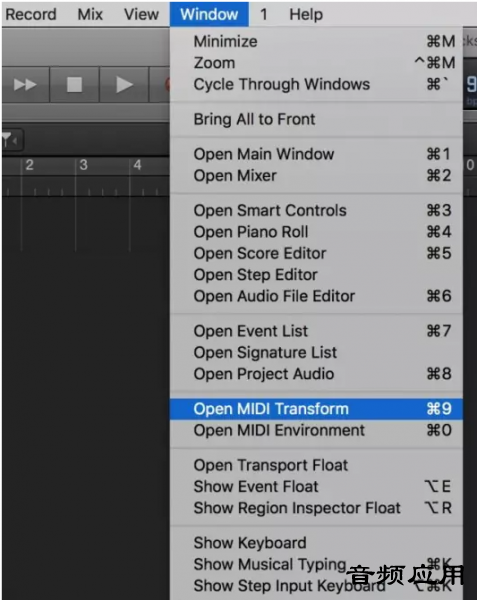
Task: Open the Help menu
Action: [x=306, y=15]
